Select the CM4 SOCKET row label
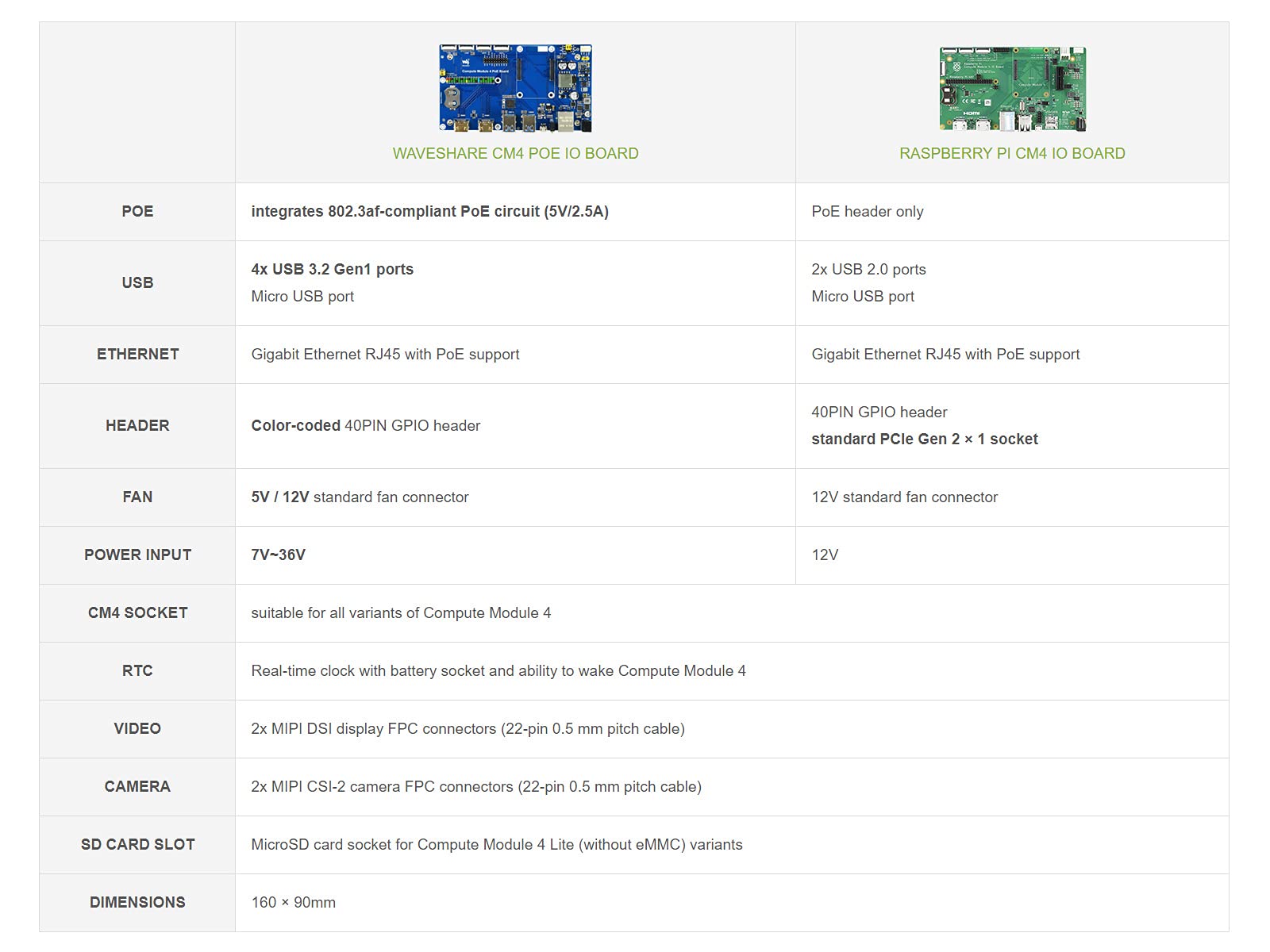Image resolution: width=1270 pixels, height=952 pixels. [x=137, y=613]
